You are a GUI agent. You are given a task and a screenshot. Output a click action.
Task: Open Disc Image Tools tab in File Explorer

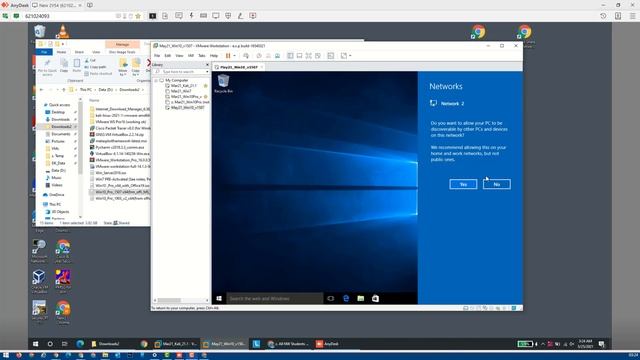click(x=122, y=52)
